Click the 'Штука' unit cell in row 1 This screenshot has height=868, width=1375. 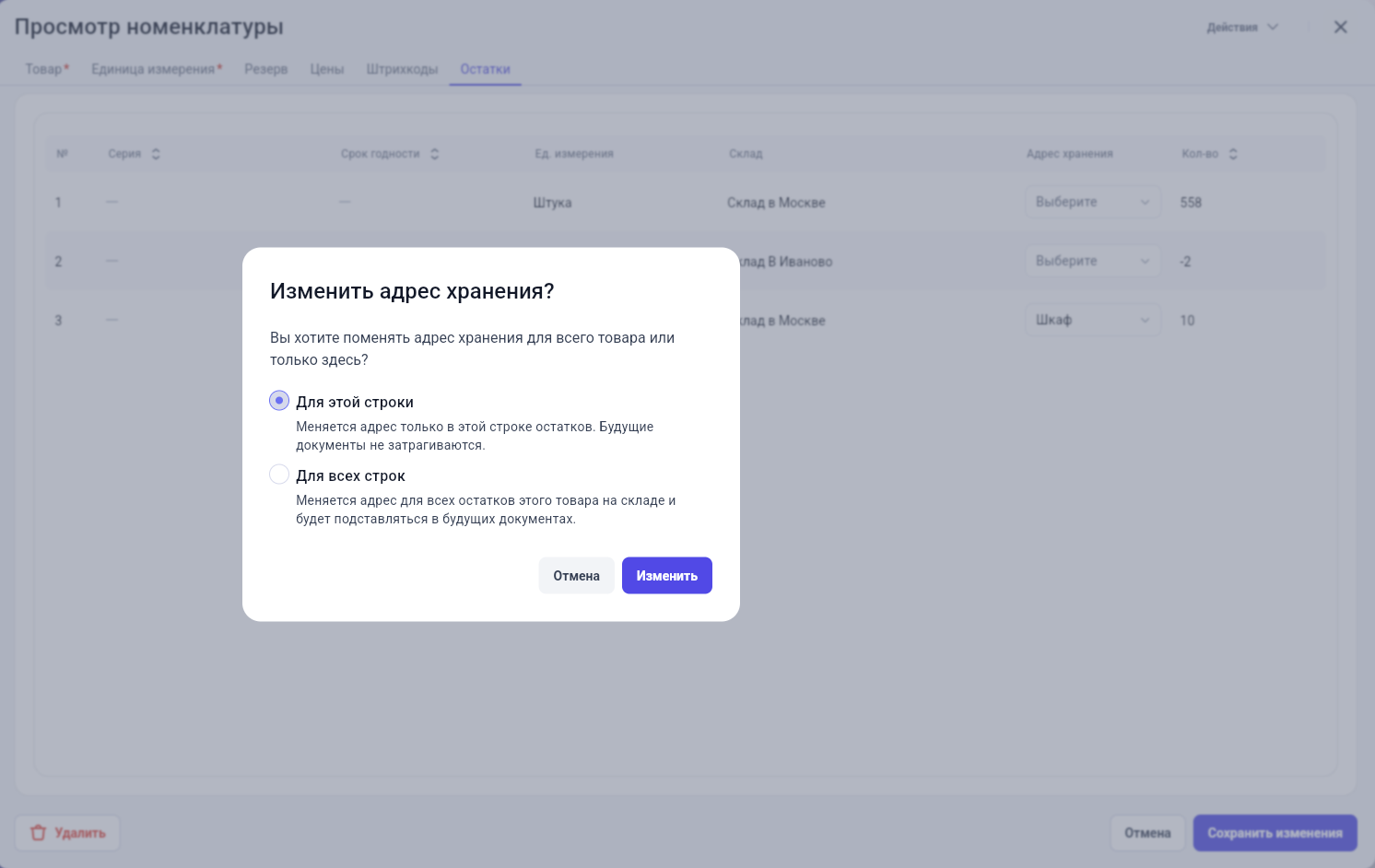[552, 203]
